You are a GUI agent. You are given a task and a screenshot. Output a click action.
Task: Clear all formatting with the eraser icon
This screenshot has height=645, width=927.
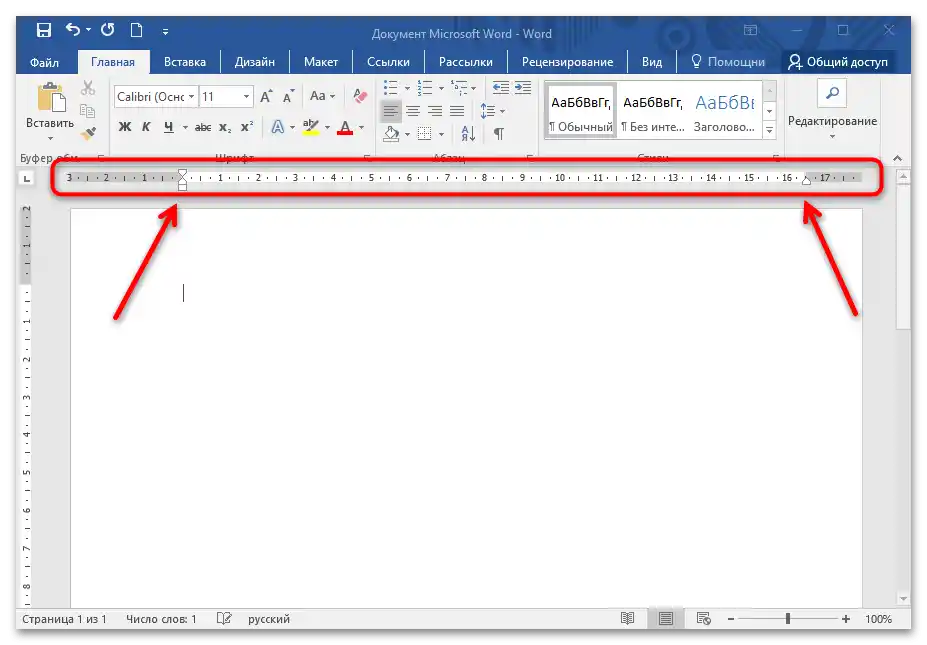[x=360, y=96]
